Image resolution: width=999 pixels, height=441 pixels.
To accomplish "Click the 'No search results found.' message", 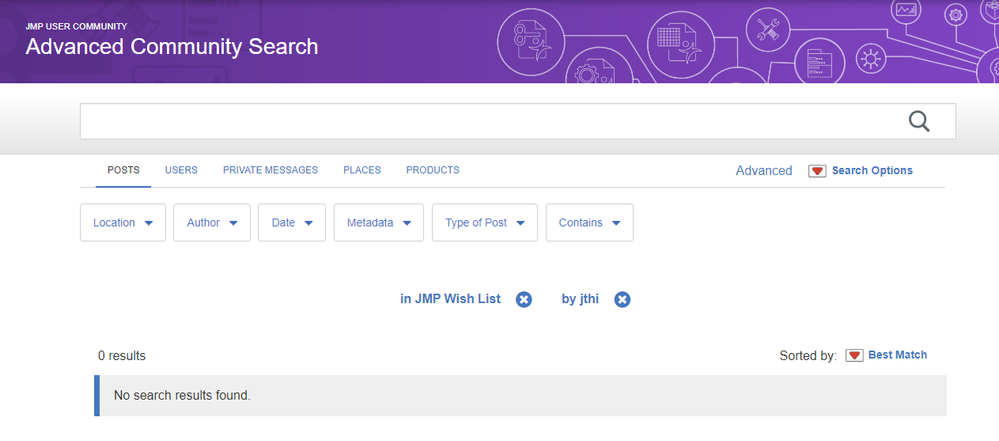I will (x=182, y=395).
